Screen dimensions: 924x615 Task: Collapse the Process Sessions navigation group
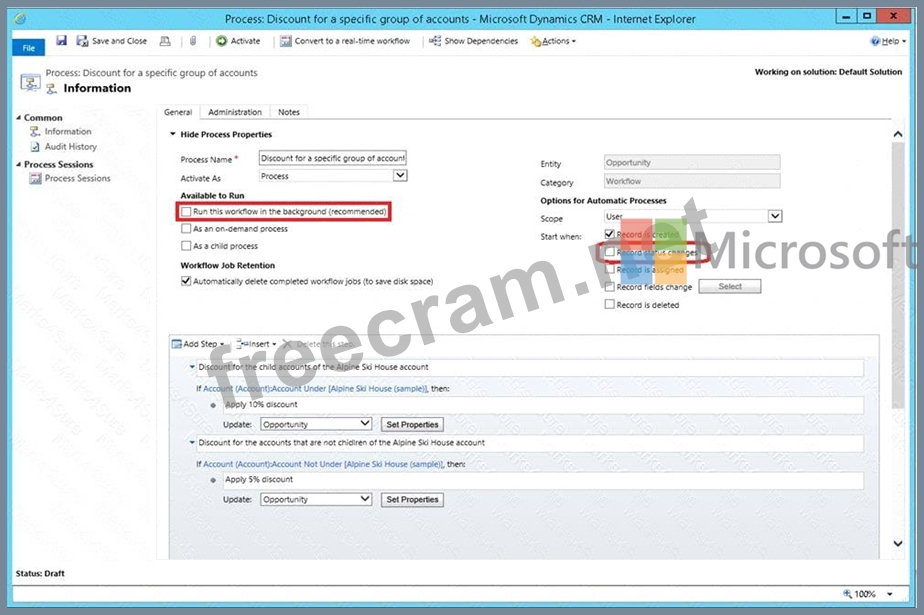[19, 164]
